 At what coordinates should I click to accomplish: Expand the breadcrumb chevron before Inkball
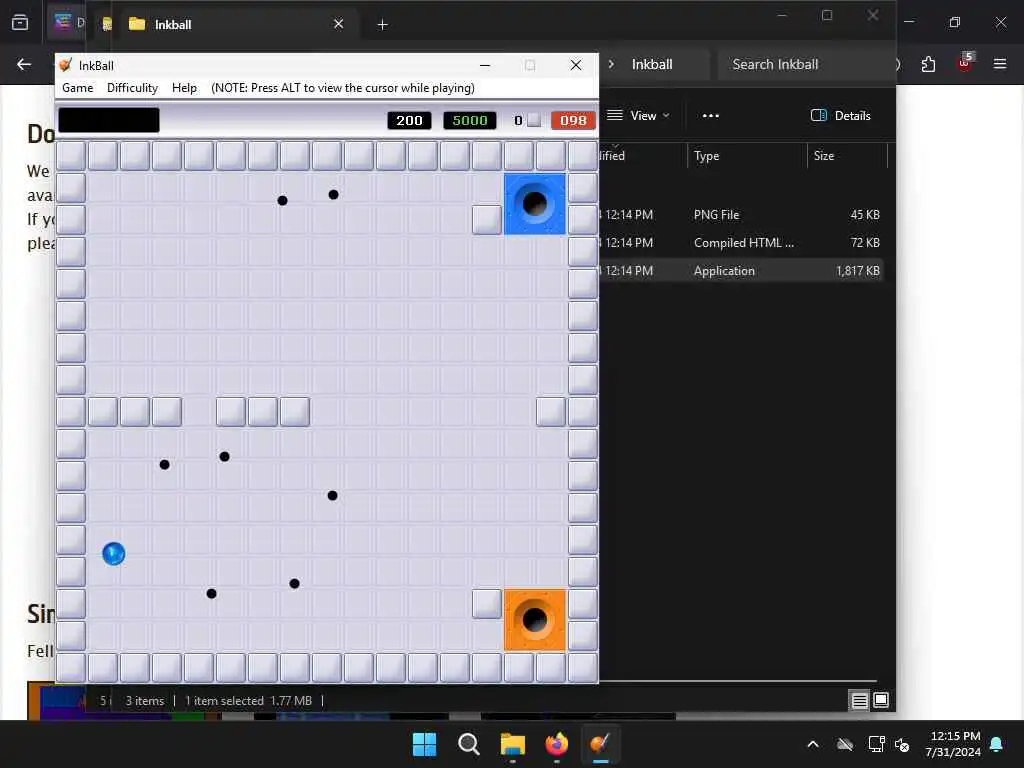tap(611, 64)
